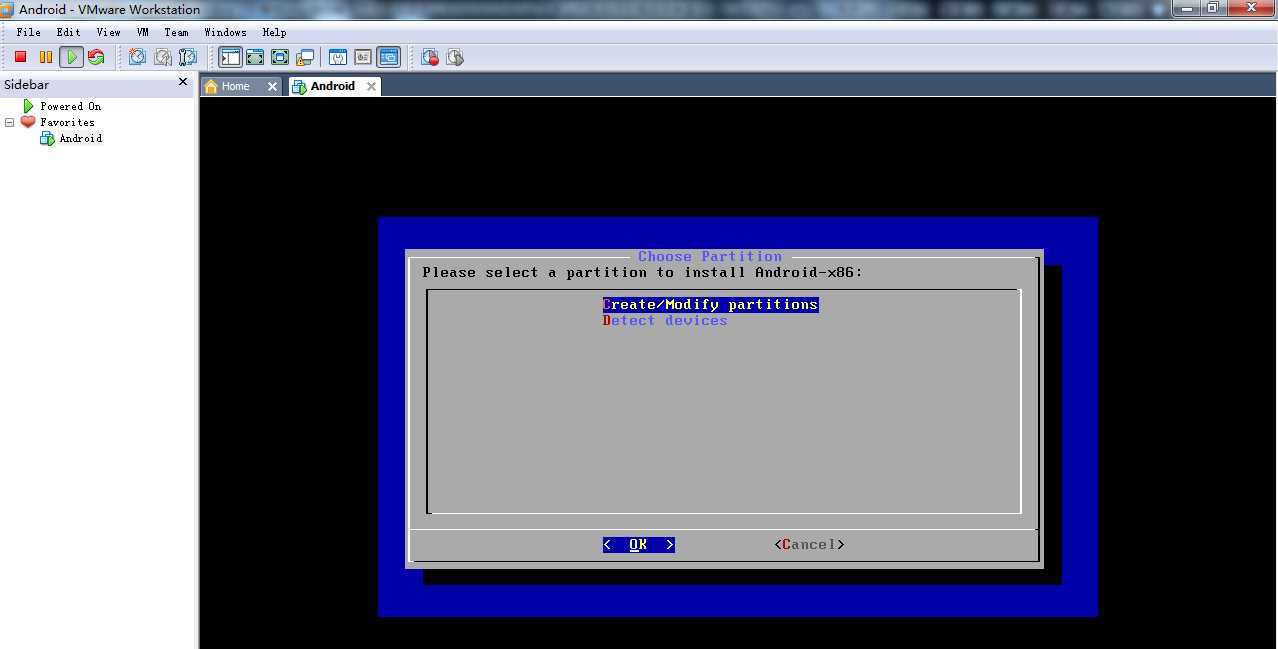Open the View menu
Image resolution: width=1278 pixels, height=649 pixels.
[108, 32]
